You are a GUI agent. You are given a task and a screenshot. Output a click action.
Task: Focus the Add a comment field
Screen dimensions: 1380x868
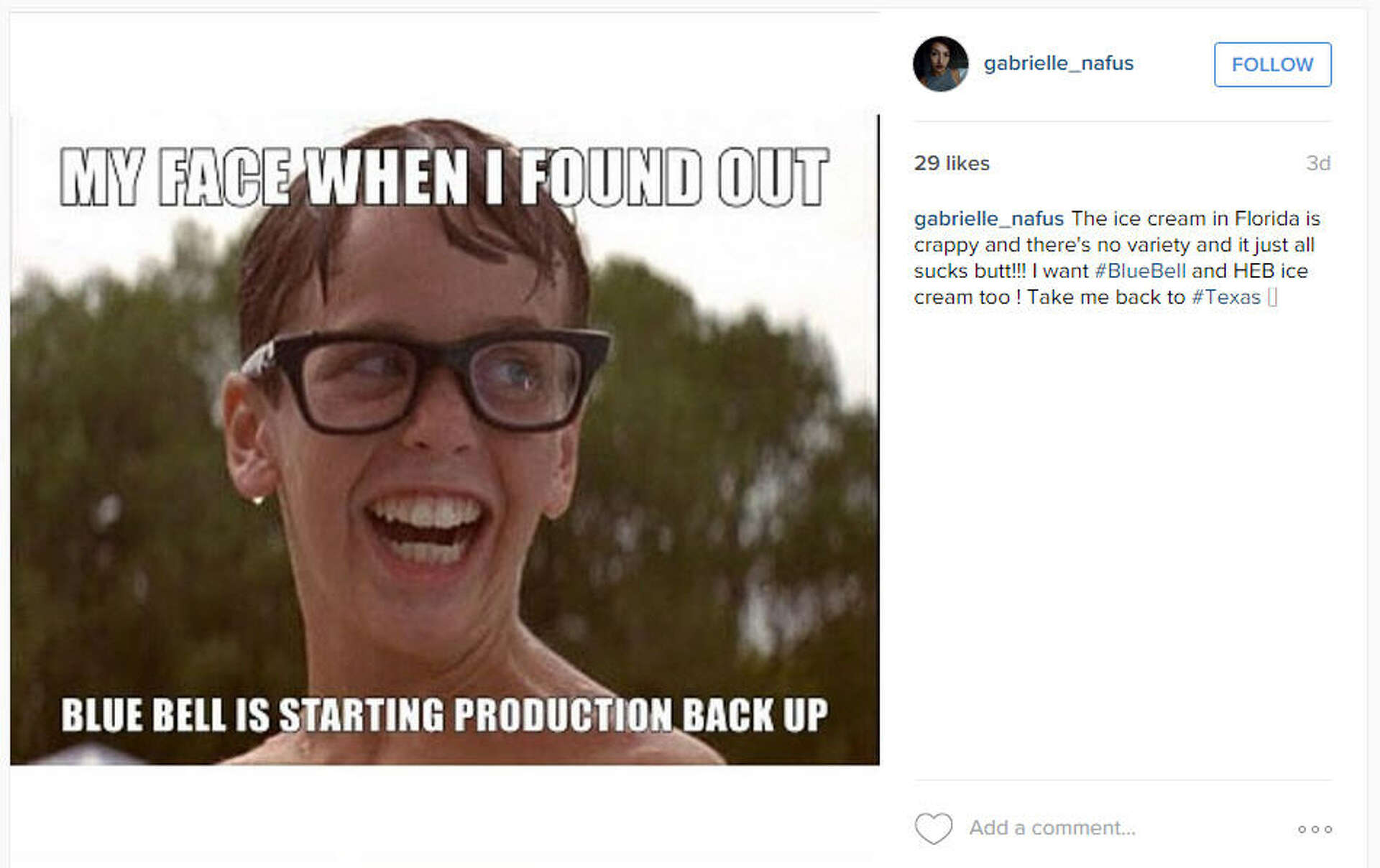click(x=1052, y=828)
